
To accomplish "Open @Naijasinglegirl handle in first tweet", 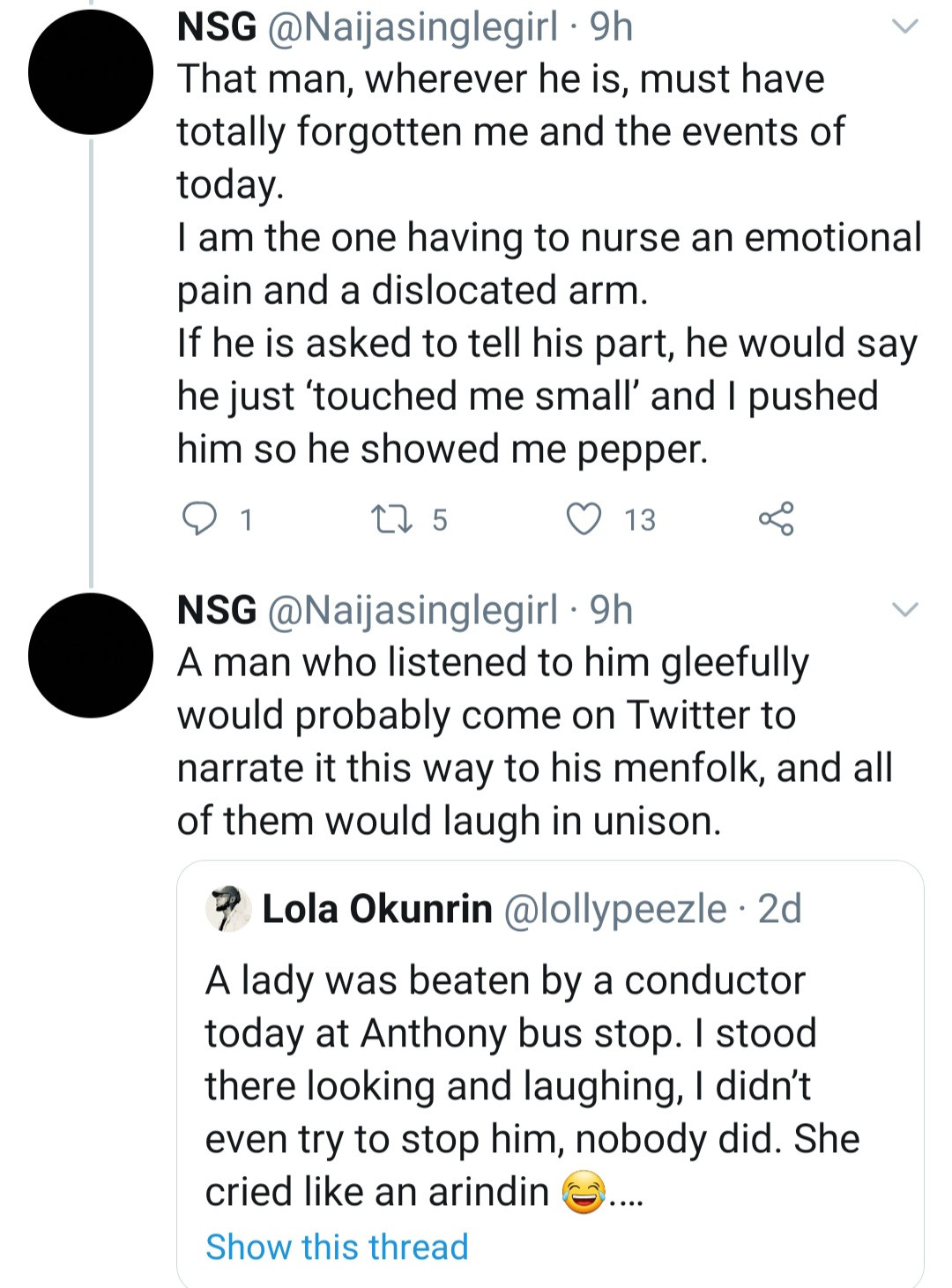I will (x=412, y=26).
